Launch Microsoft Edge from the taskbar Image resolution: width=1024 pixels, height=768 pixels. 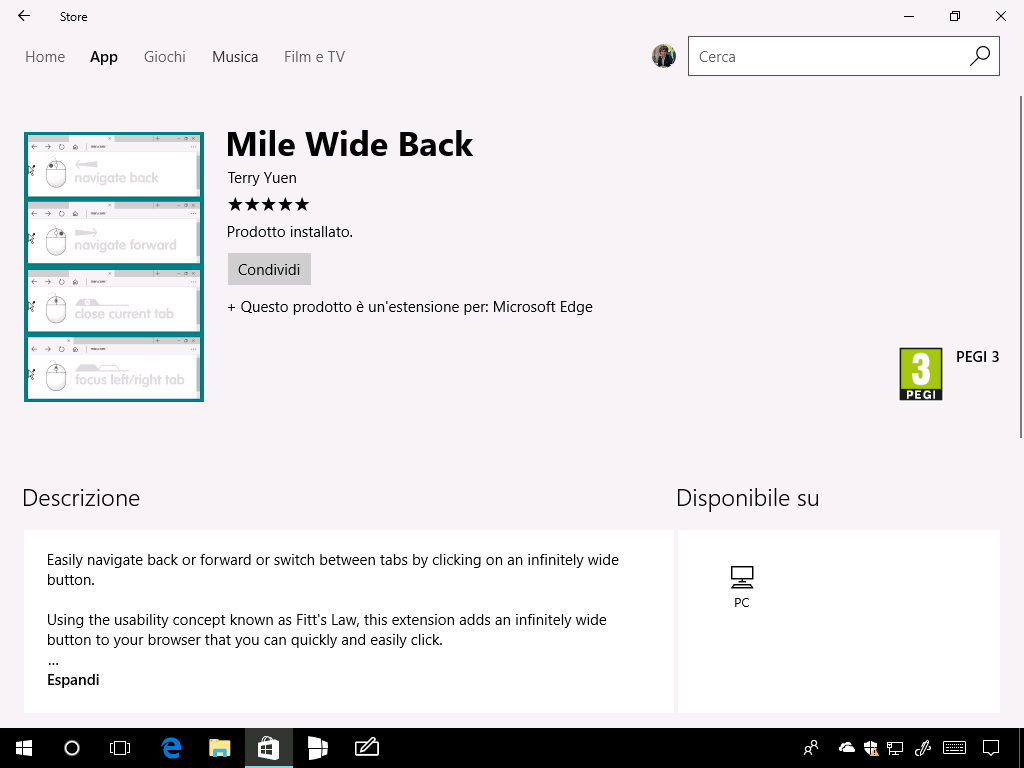[x=170, y=748]
